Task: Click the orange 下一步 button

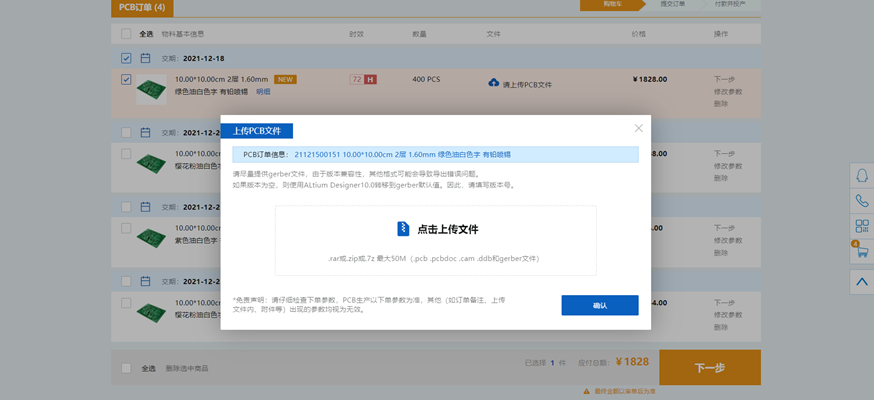Action: click(709, 367)
